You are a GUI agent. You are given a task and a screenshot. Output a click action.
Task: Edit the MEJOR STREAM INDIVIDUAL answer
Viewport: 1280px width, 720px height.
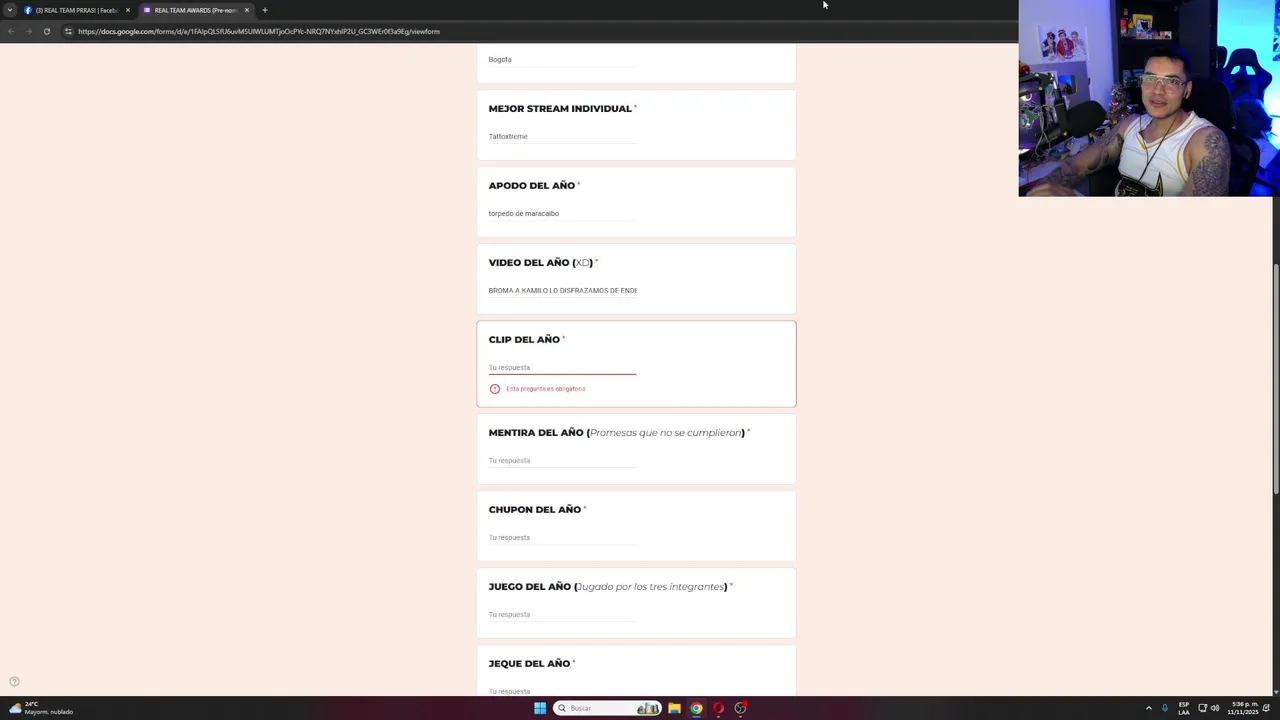pos(562,137)
